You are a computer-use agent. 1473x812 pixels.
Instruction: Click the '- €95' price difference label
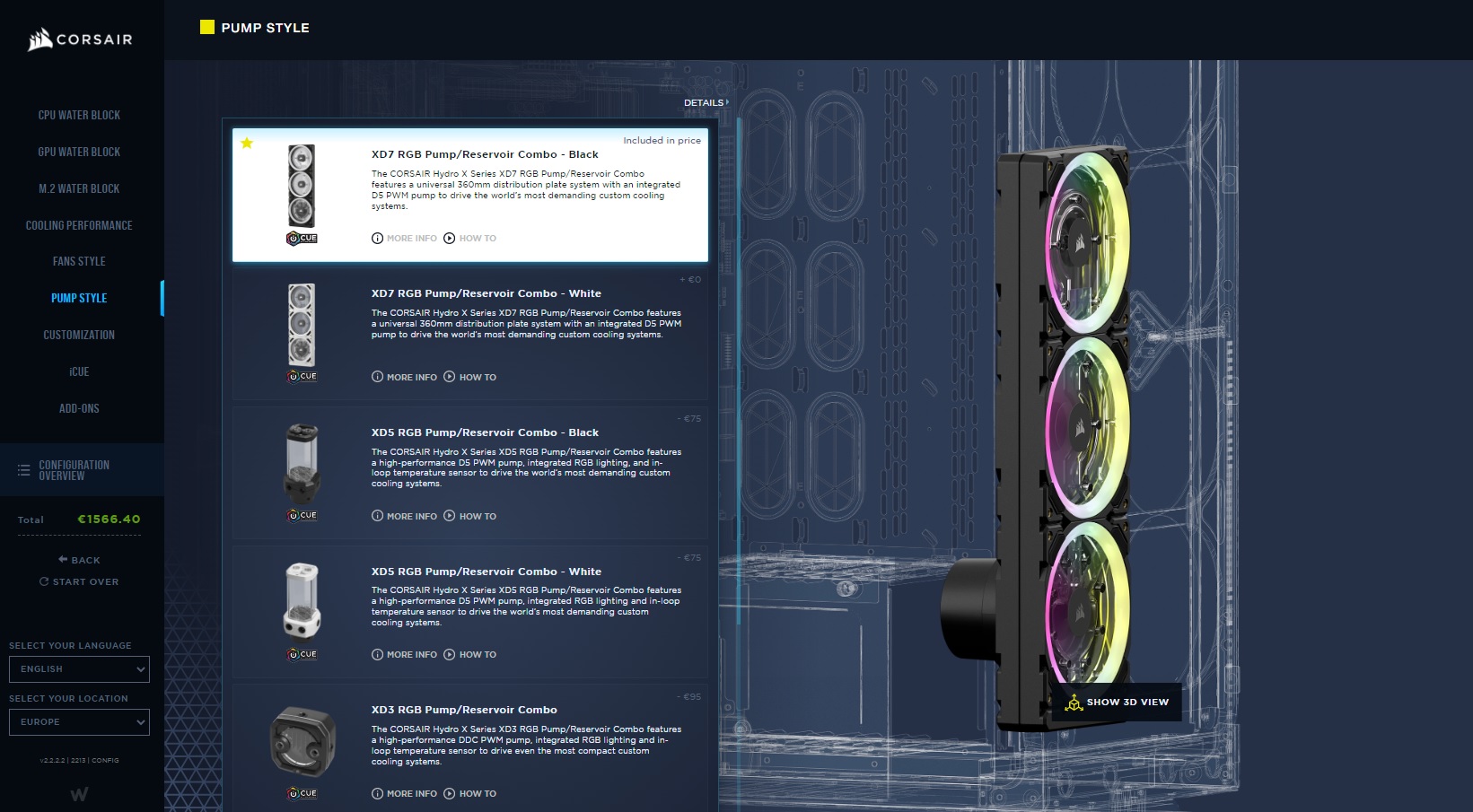coord(689,697)
